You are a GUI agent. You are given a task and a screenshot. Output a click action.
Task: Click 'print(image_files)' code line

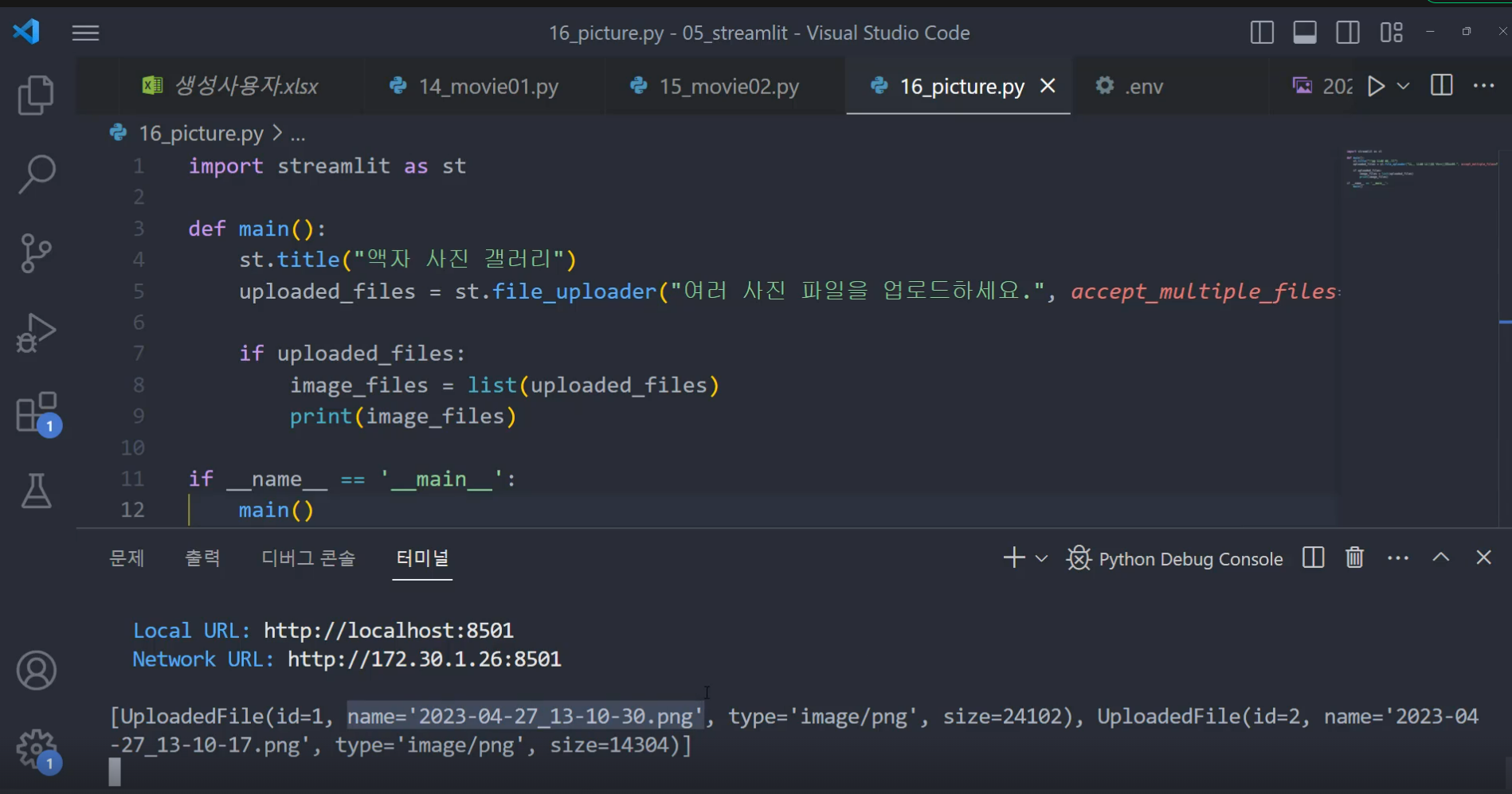point(403,417)
